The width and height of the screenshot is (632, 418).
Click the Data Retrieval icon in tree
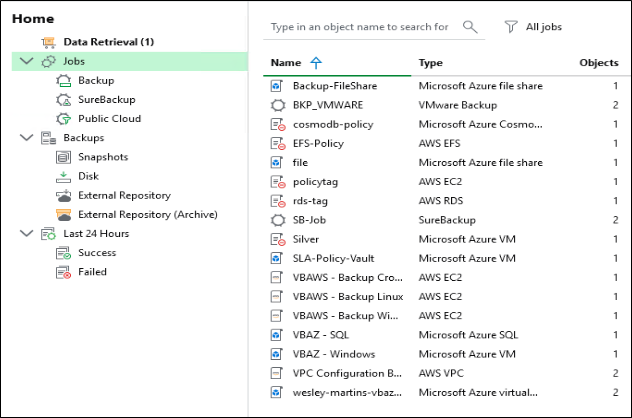click(49, 42)
